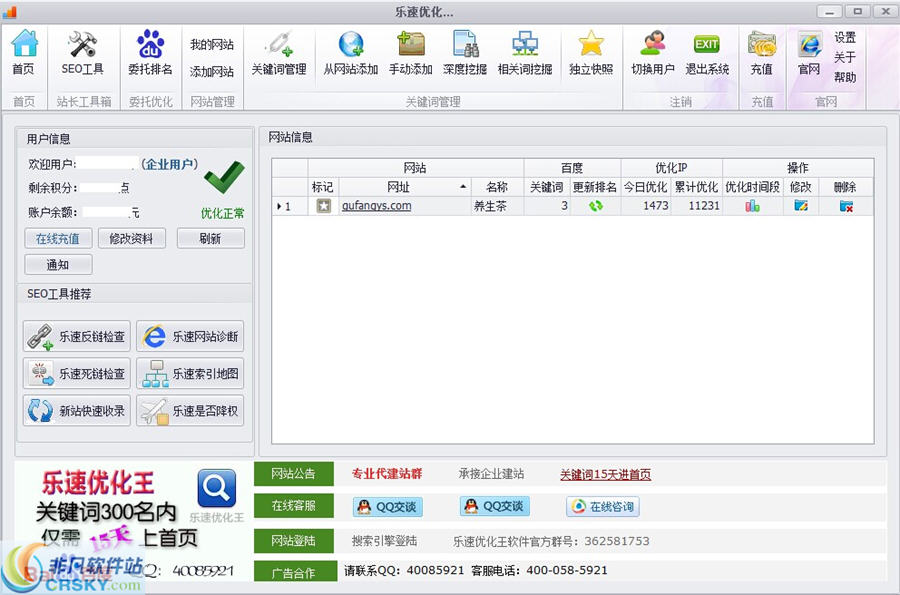Click the green 网站登陆 label
The image size is (900, 595).
293,540
